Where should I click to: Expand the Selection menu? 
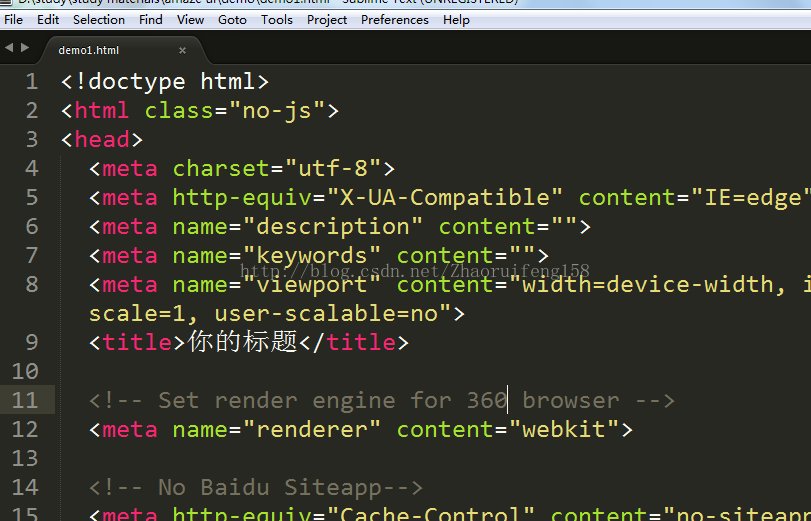coord(99,19)
